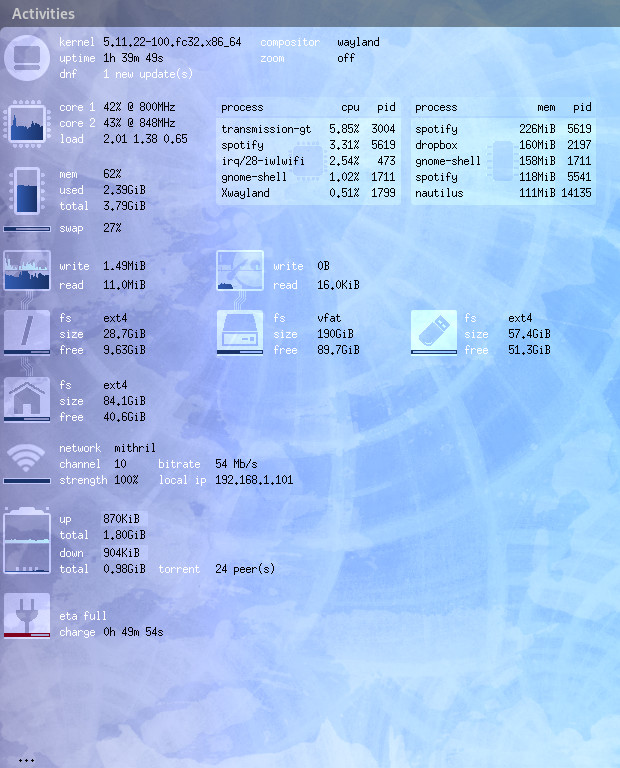Click the network upload/download graph icon

coord(27,540)
